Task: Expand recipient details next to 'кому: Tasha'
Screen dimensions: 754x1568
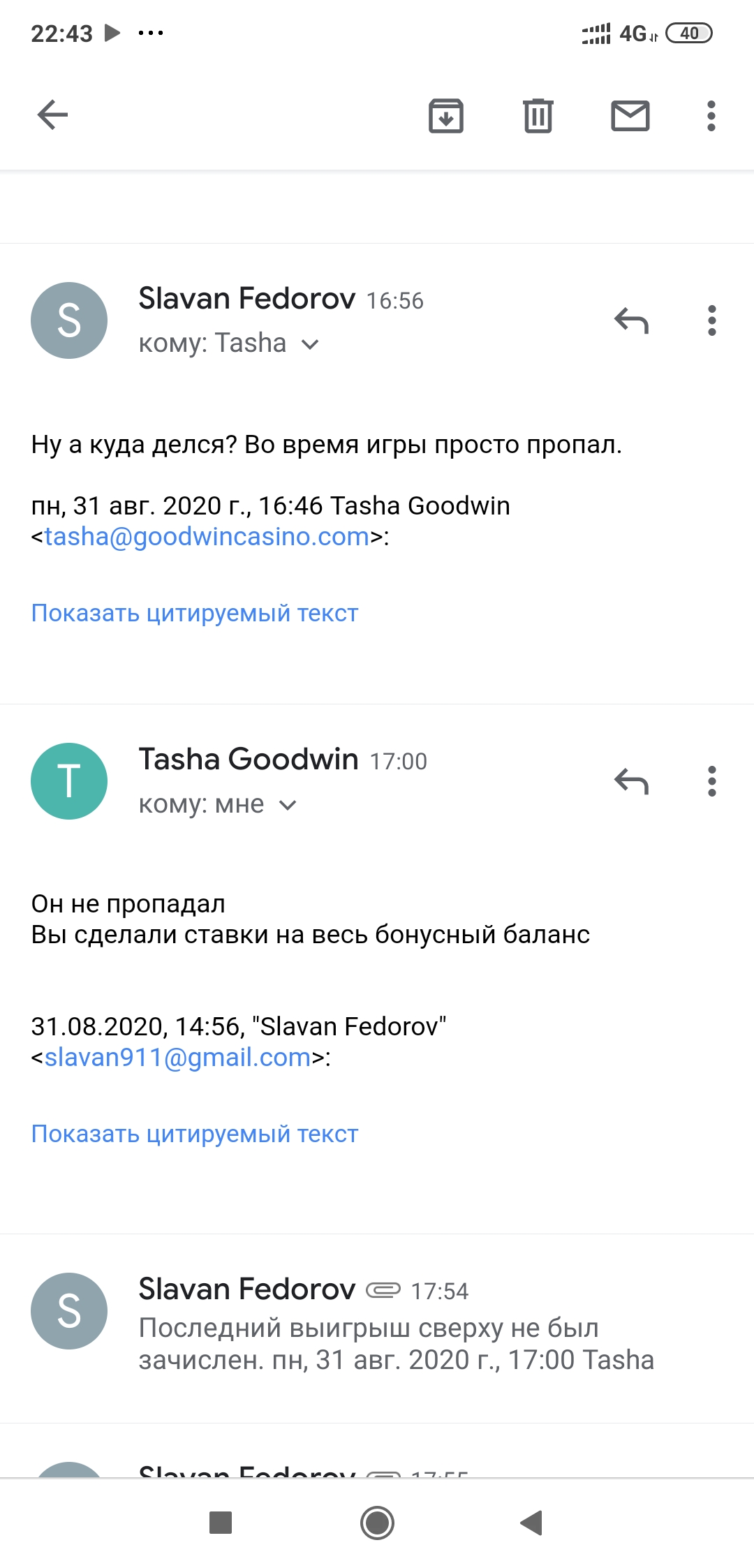Action: 309,344
